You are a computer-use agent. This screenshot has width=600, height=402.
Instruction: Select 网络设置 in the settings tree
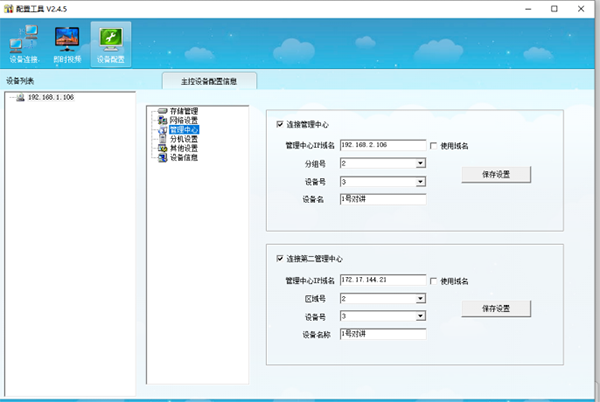[184, 120]
